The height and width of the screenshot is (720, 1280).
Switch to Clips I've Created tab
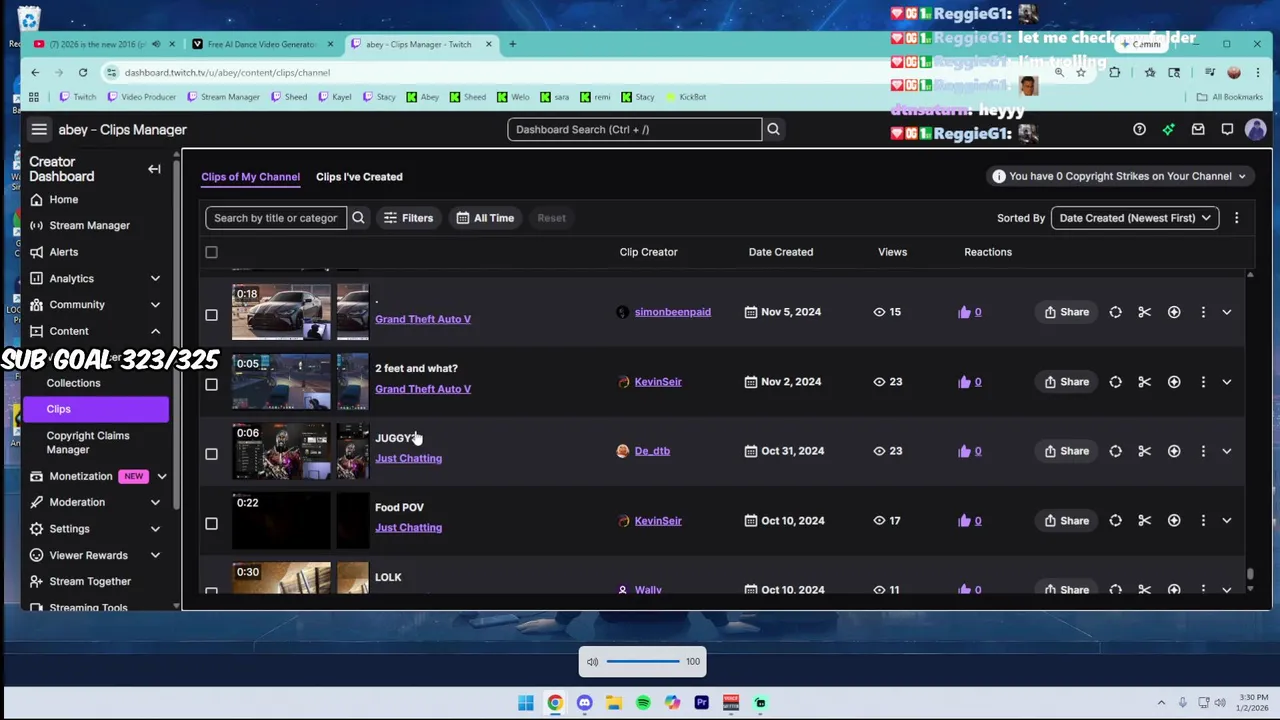pos(359,177)
